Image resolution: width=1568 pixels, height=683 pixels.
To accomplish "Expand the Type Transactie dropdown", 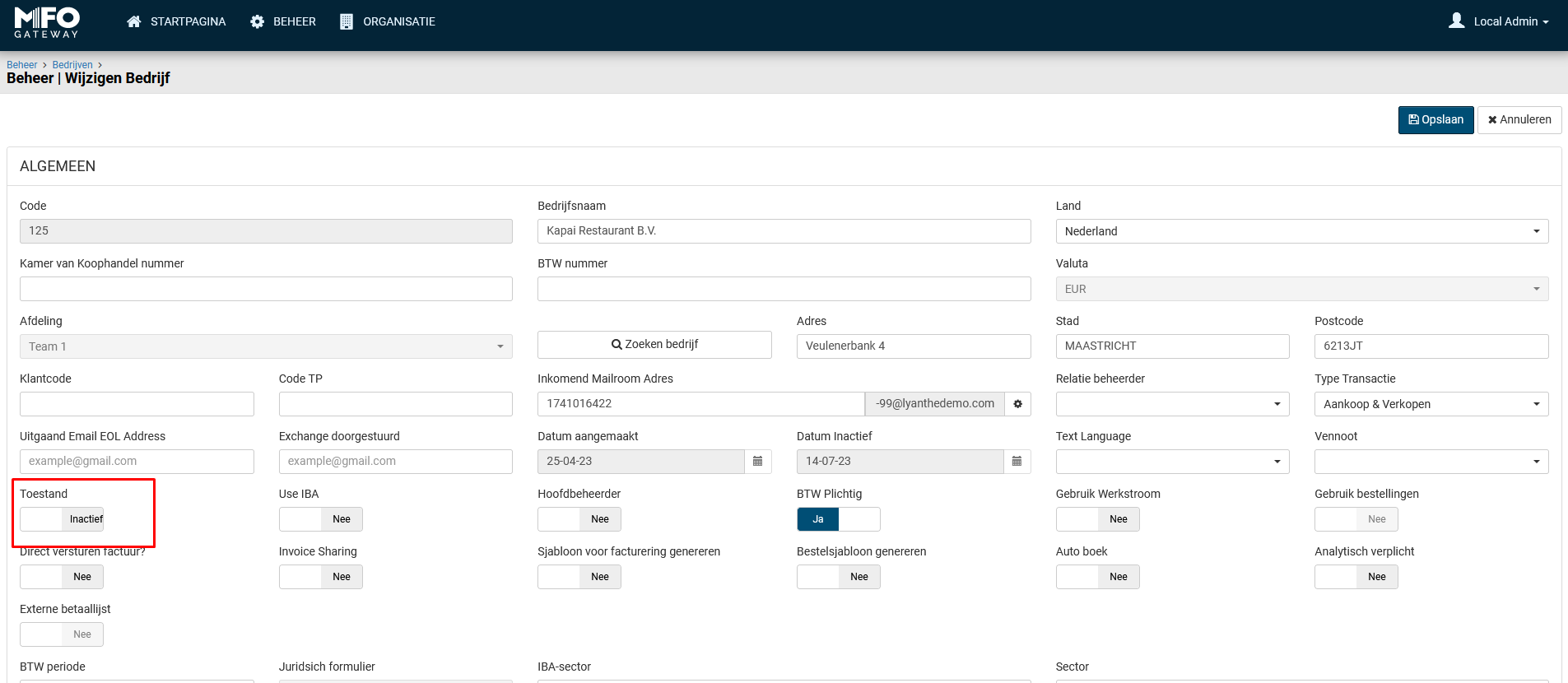I will [1431, 404].
